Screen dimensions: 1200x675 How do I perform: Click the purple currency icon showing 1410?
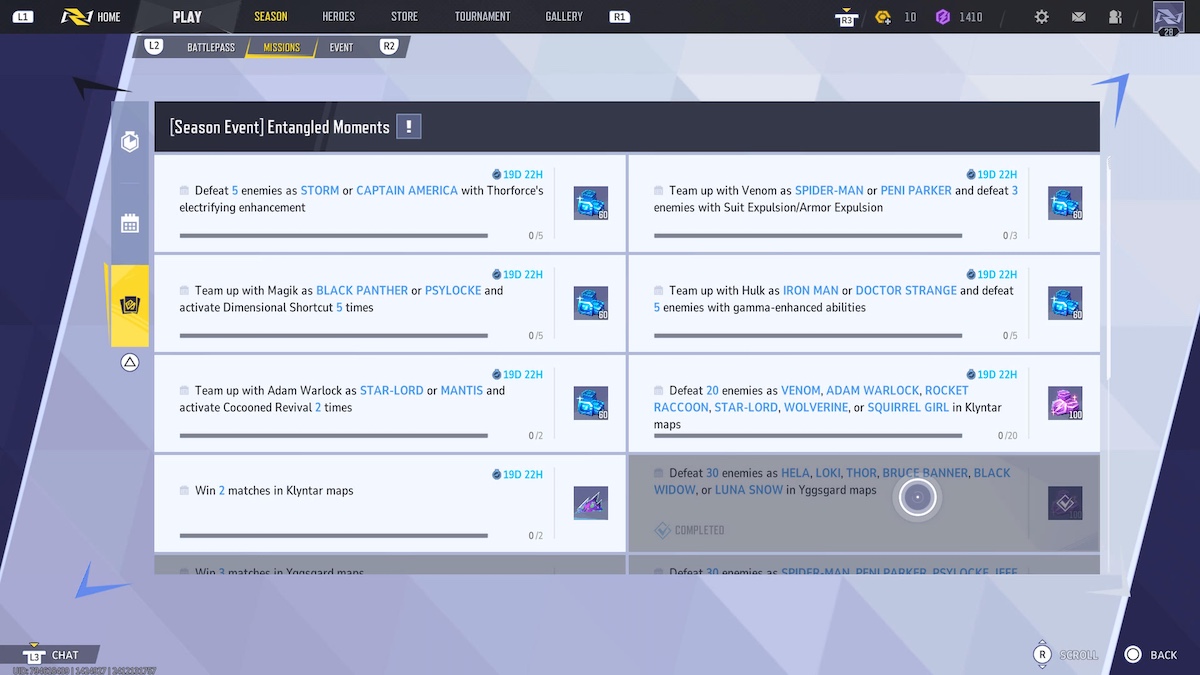[942, 17]
